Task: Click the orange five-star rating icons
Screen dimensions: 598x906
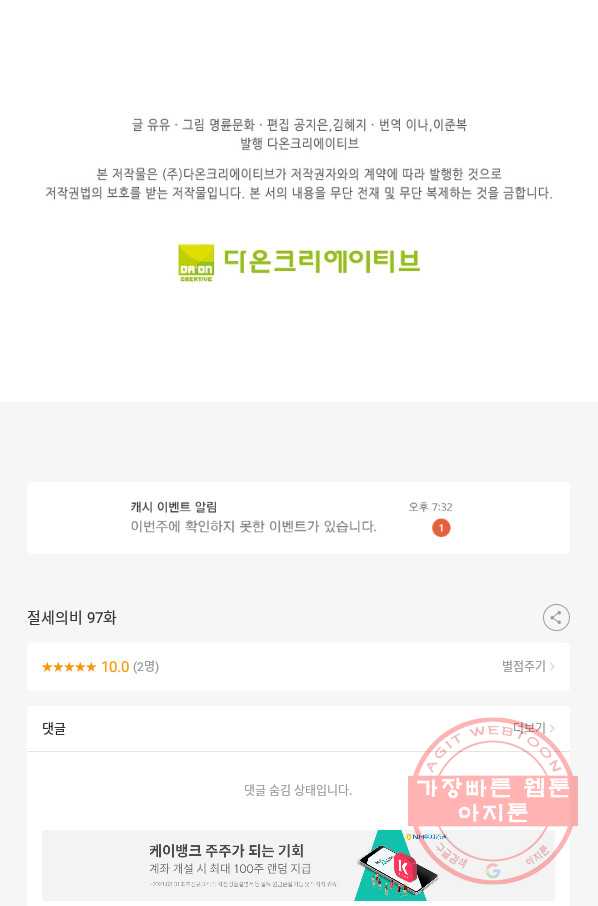Action: point(69,667)
